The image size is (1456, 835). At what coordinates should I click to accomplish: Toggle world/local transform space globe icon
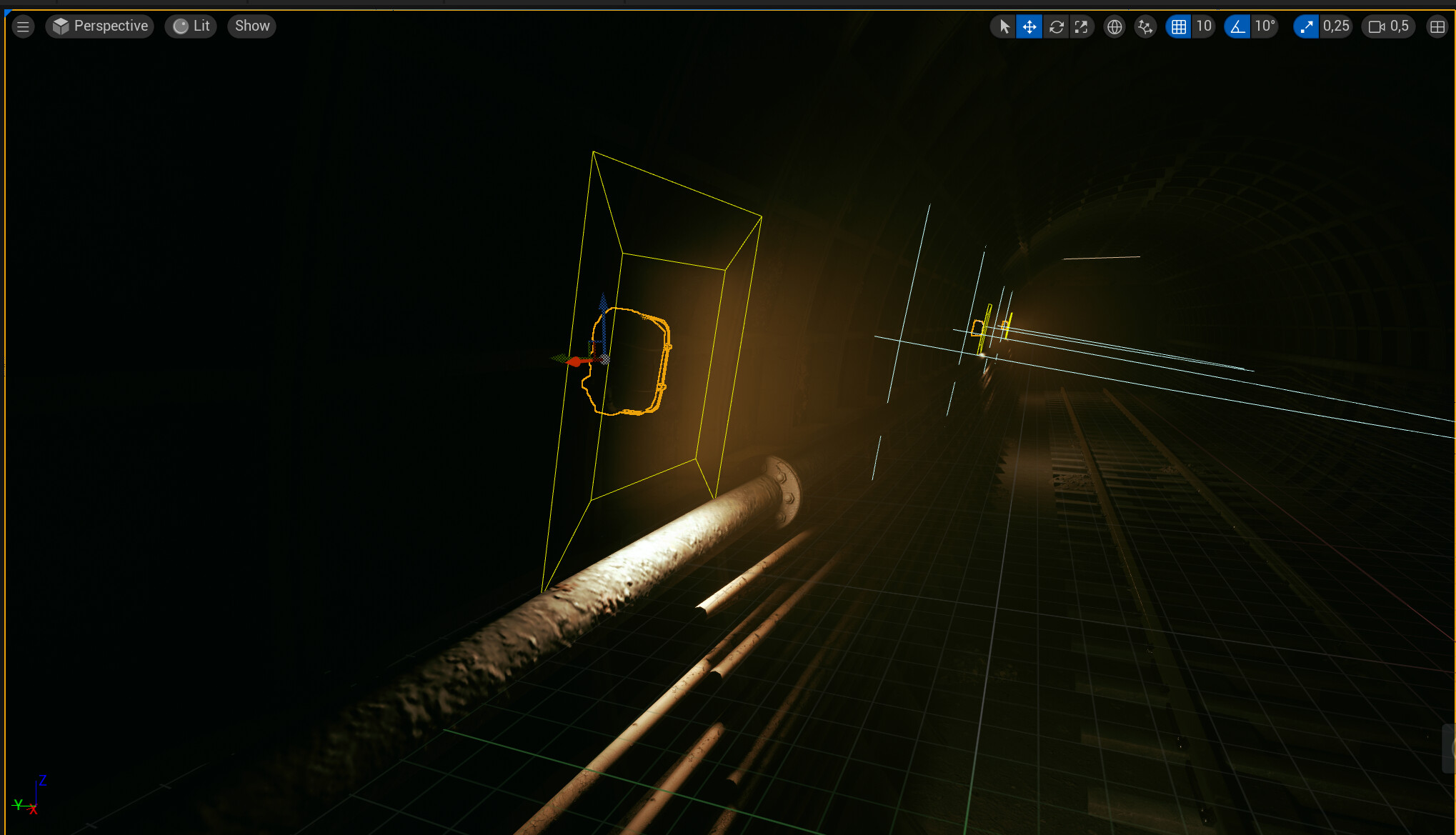[x=1114, y=26]
